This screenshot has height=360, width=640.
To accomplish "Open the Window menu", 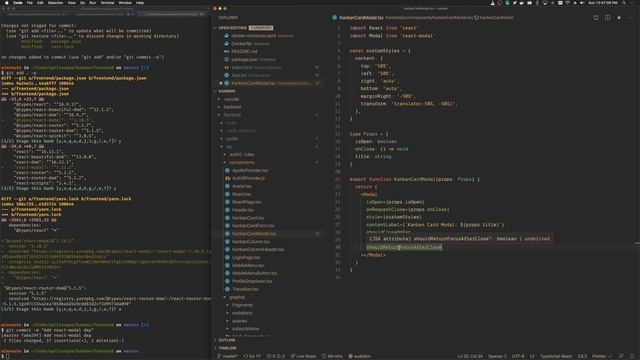I will click(125, 2).
